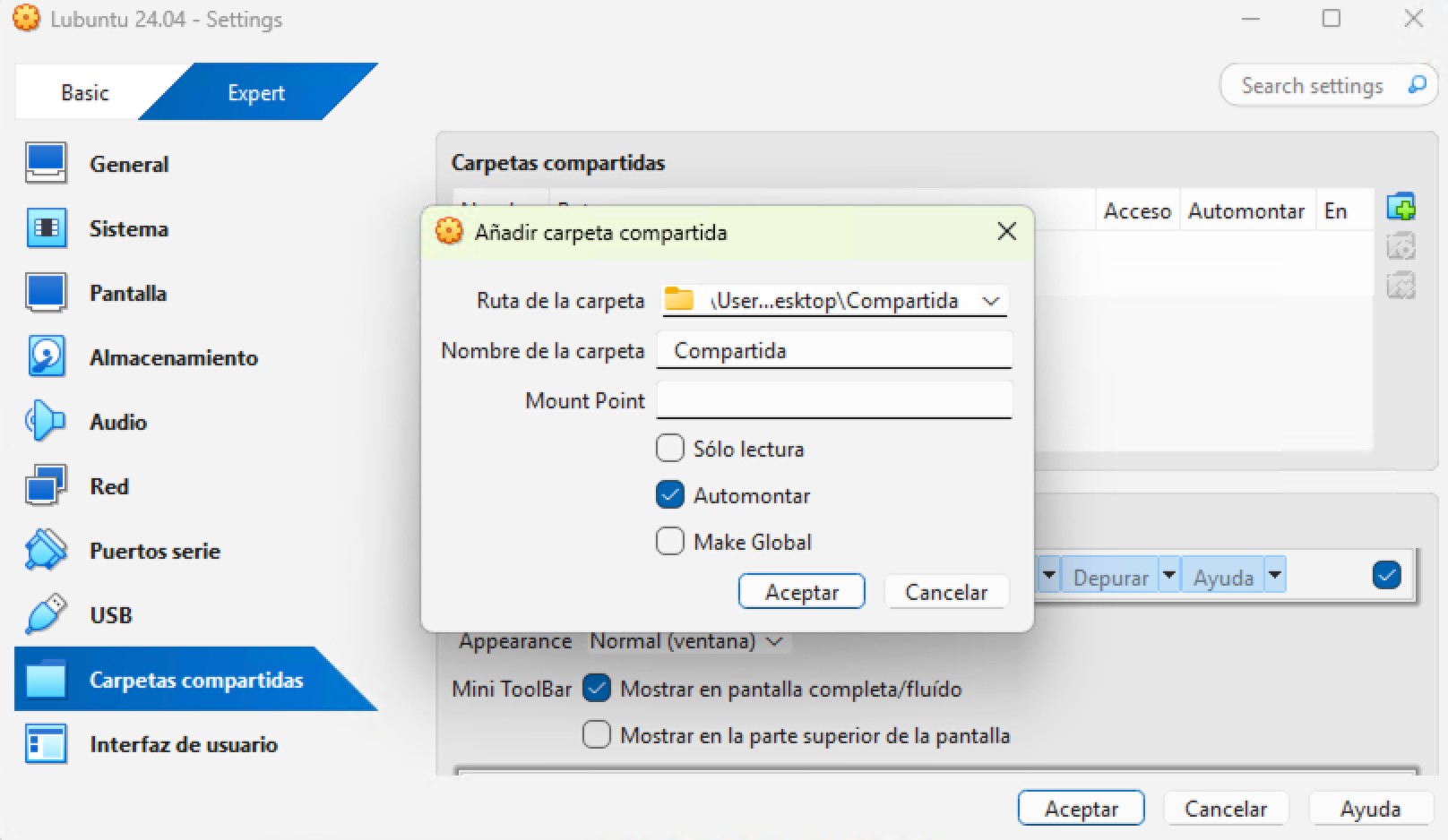Click the Depurar menu item
The height and width of the screenshot is (840, 1448).
click(x=1110, y=578)
